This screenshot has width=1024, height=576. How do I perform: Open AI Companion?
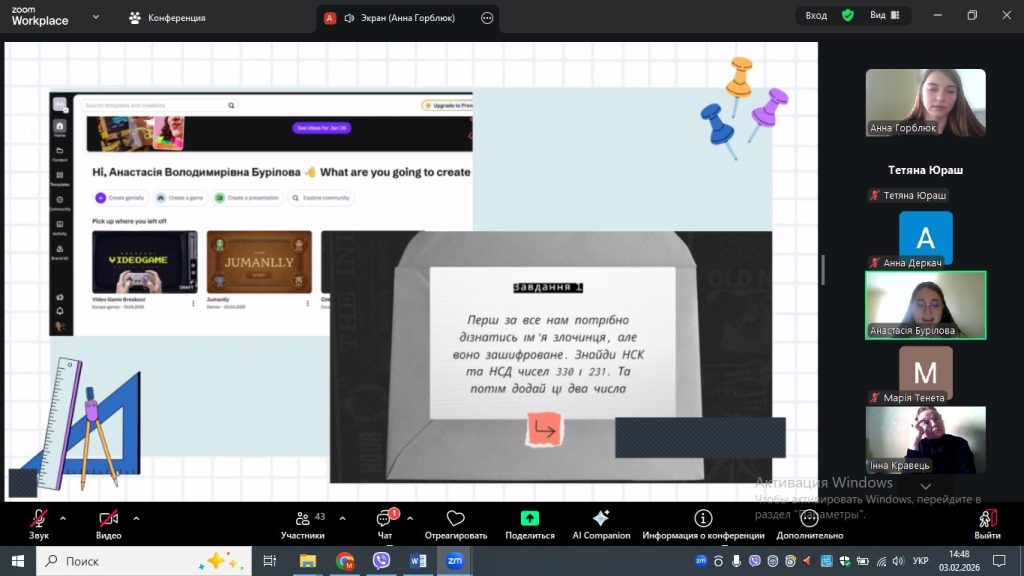tap(600, 518)
